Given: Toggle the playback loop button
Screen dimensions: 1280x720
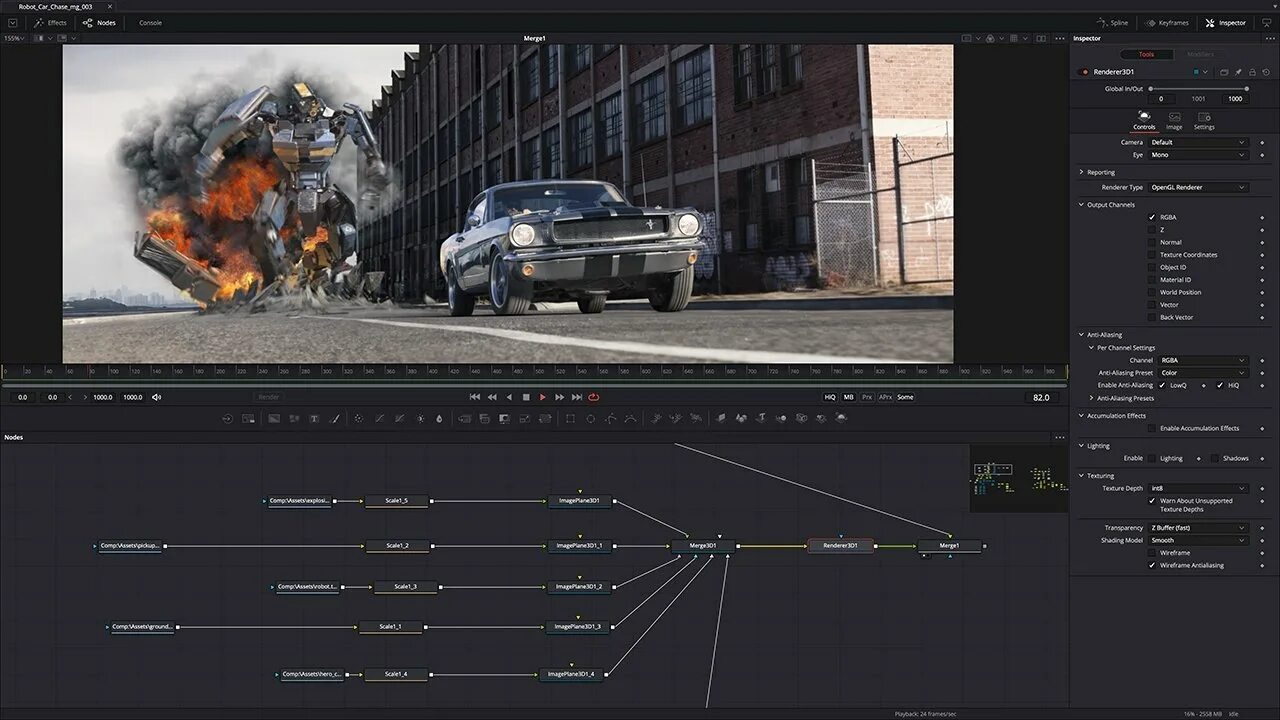Looking at the screenshot, I should click(x=594, y=397).
